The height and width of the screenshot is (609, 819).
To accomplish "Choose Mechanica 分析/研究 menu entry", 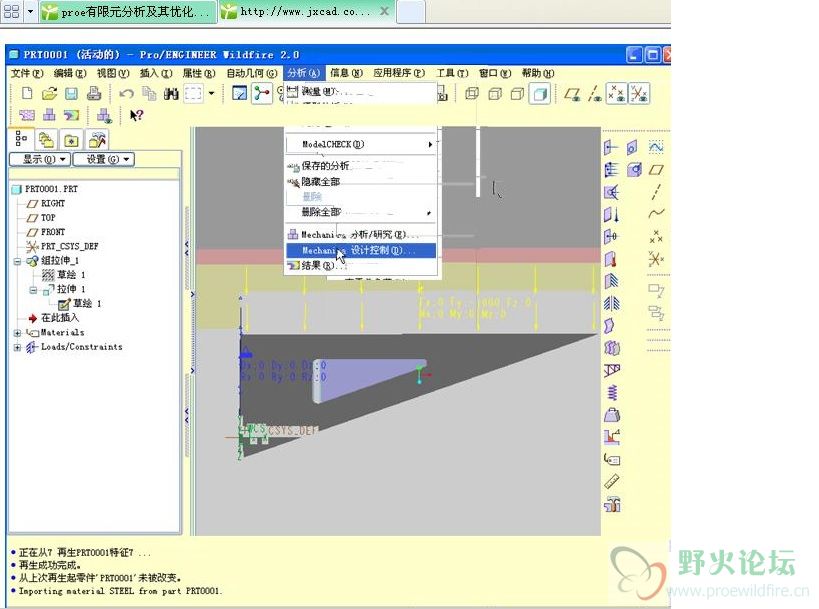I will point(361,235).
